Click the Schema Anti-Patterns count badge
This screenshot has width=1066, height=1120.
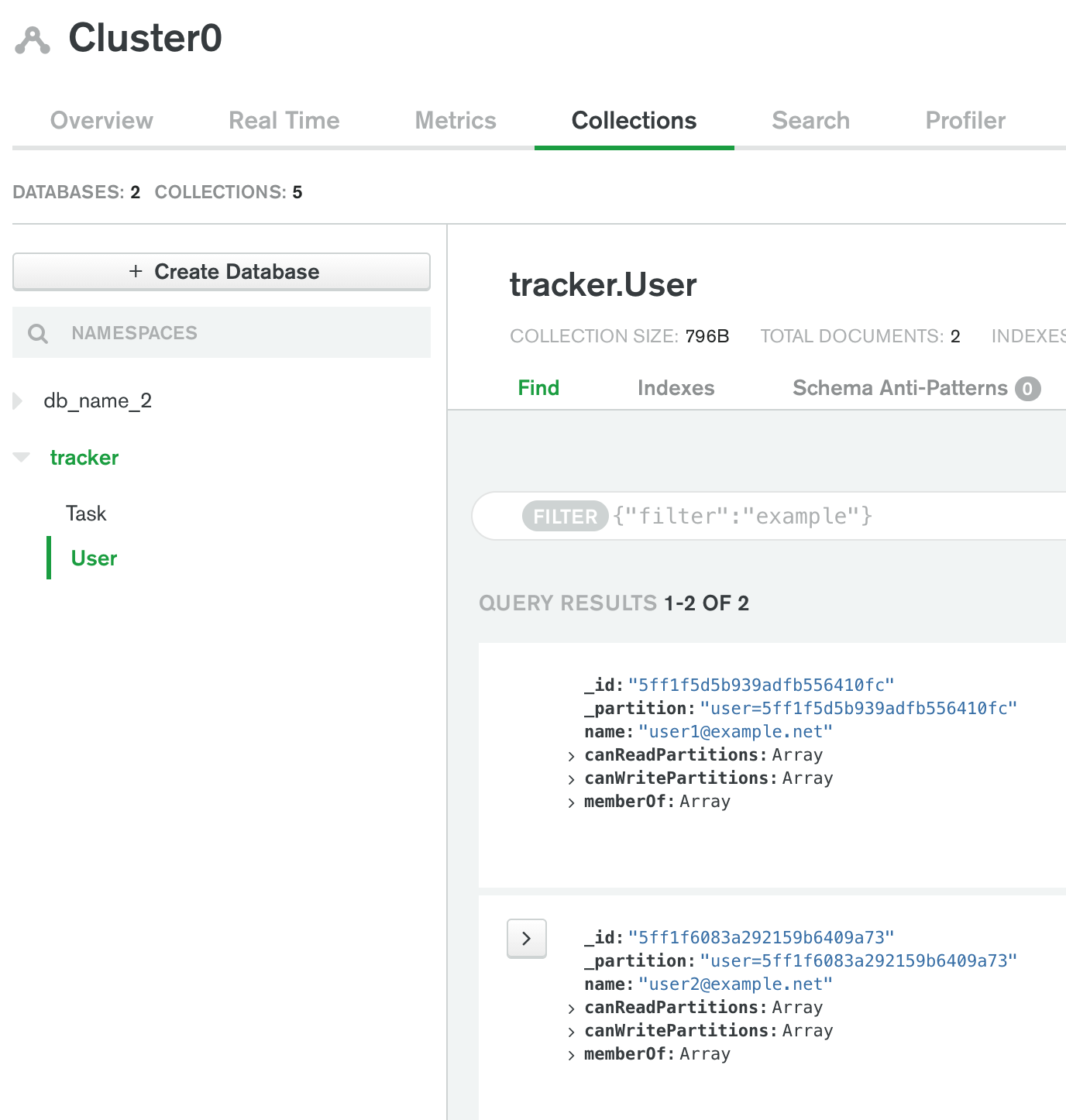click(x=1027, y=389)
